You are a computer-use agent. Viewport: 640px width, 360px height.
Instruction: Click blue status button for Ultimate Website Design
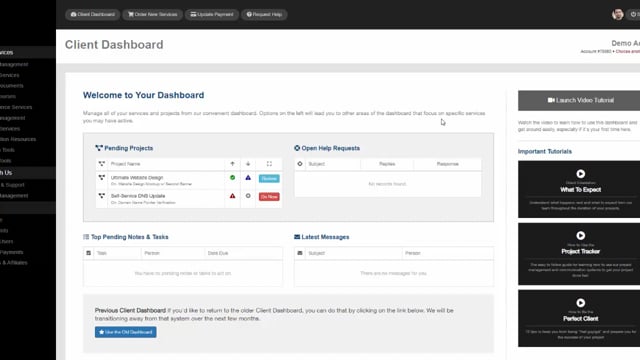pyautogui.click(x=269, y=178)
